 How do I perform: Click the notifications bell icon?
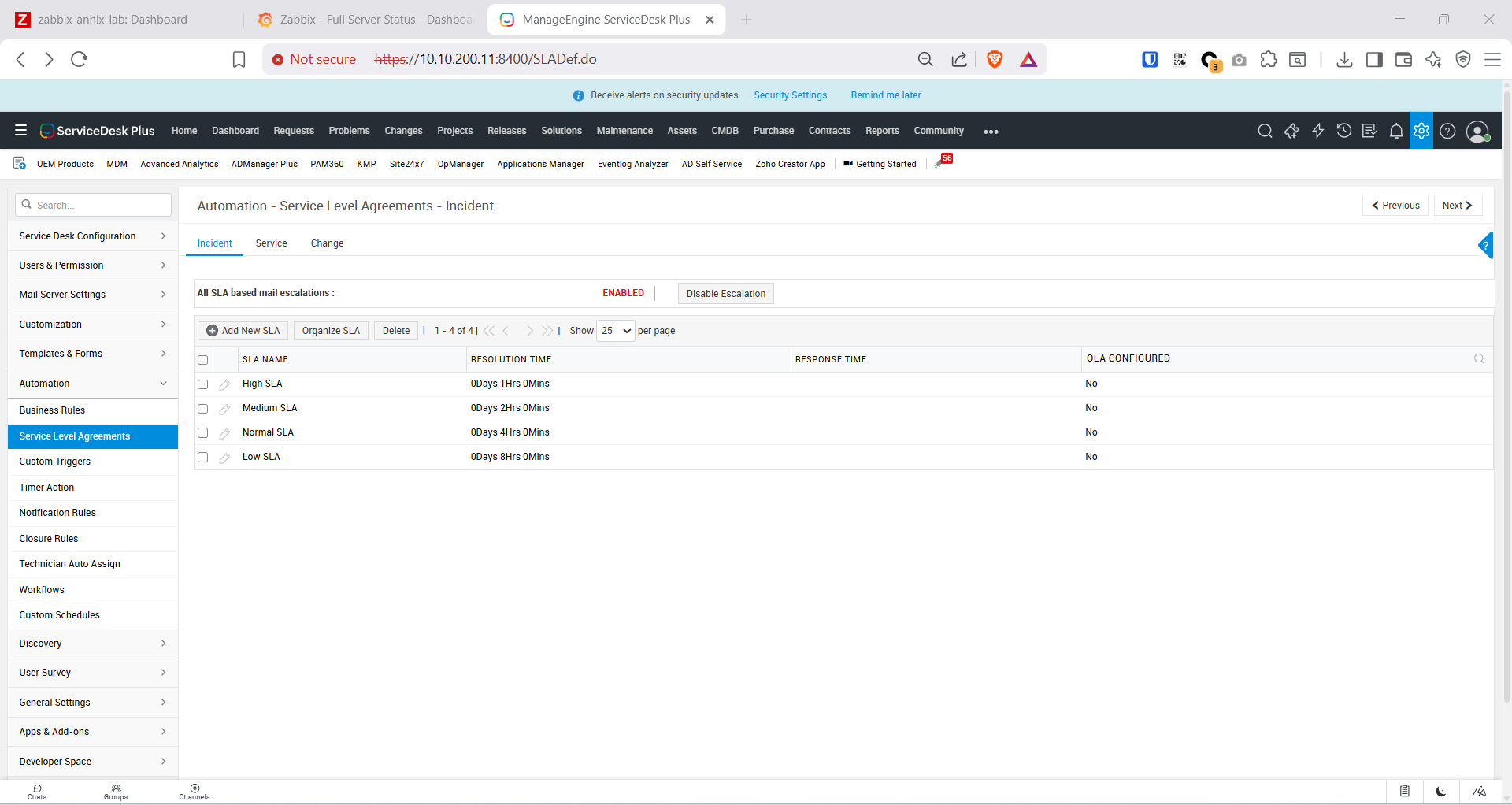point(1395,131)
